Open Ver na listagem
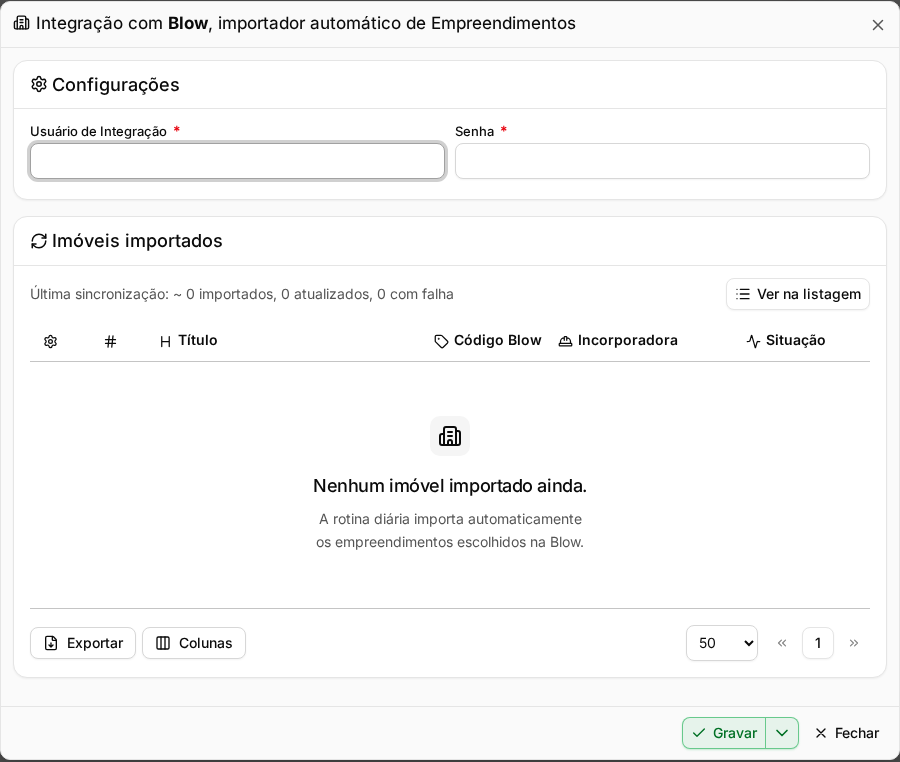The image size is (900, 762). tap(798, 294)
